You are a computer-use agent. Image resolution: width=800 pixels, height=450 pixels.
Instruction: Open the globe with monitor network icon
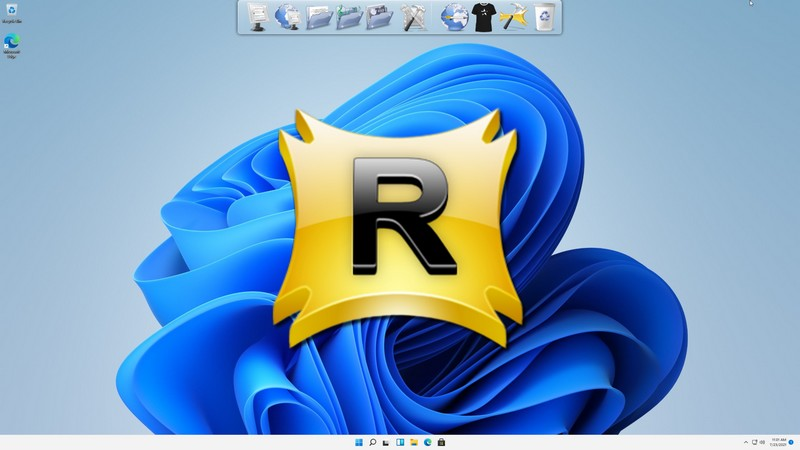[x=288, y=17]
